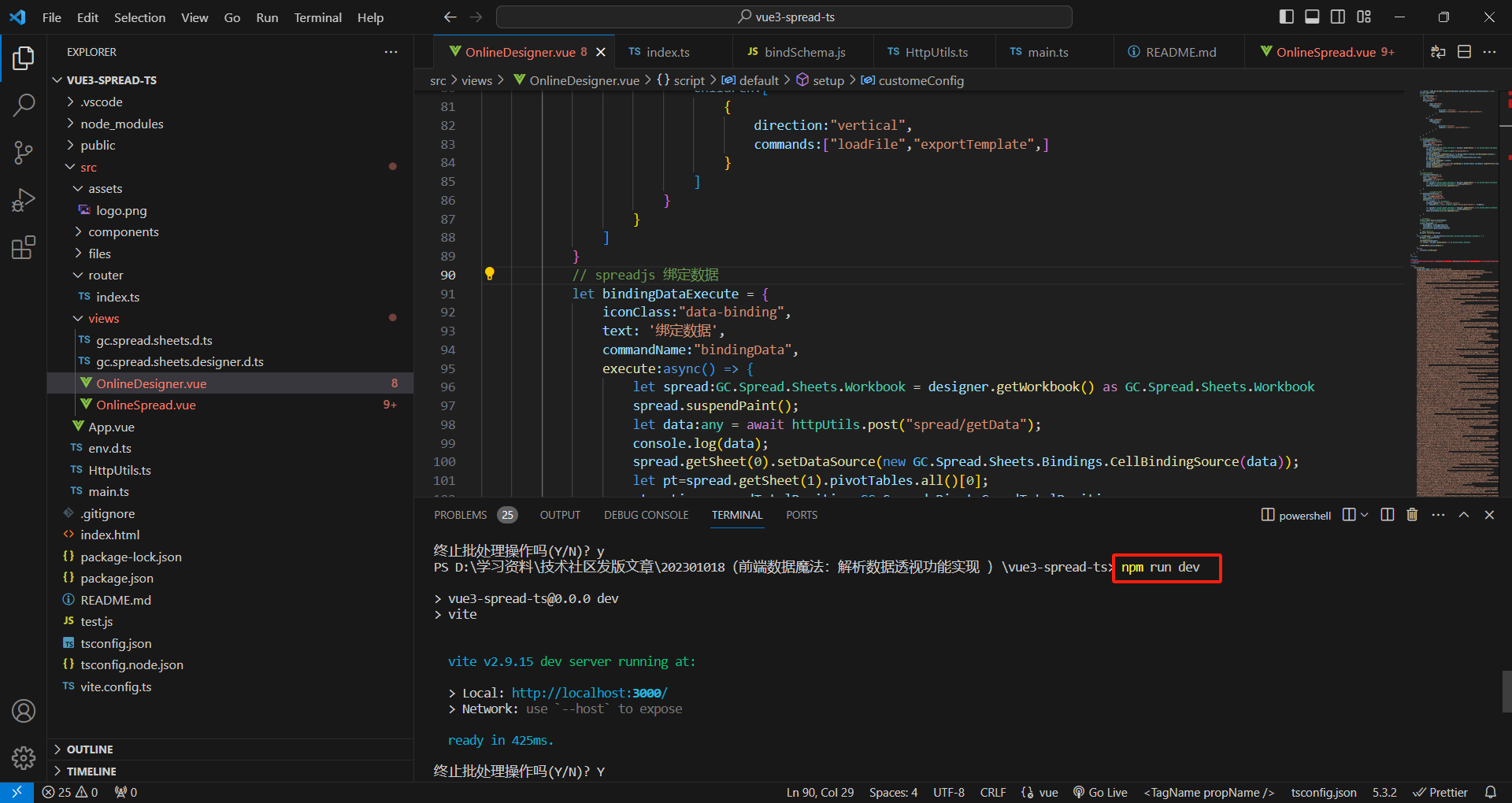Go forward using the navigation arrow
Image resolution: width=1512 pixels, height=803 pixels.
(476, 17)
